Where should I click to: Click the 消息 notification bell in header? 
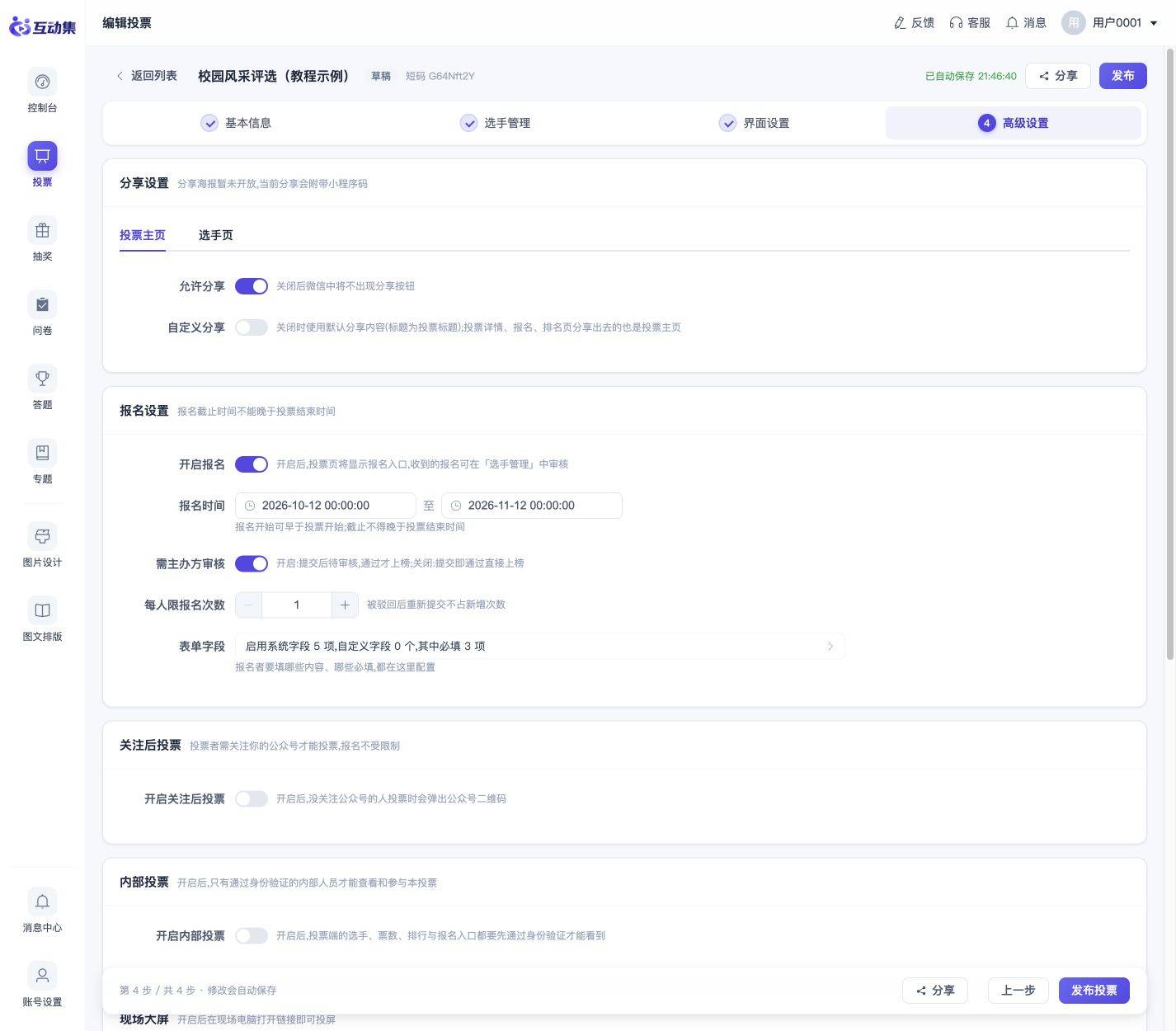[1012, 23]
